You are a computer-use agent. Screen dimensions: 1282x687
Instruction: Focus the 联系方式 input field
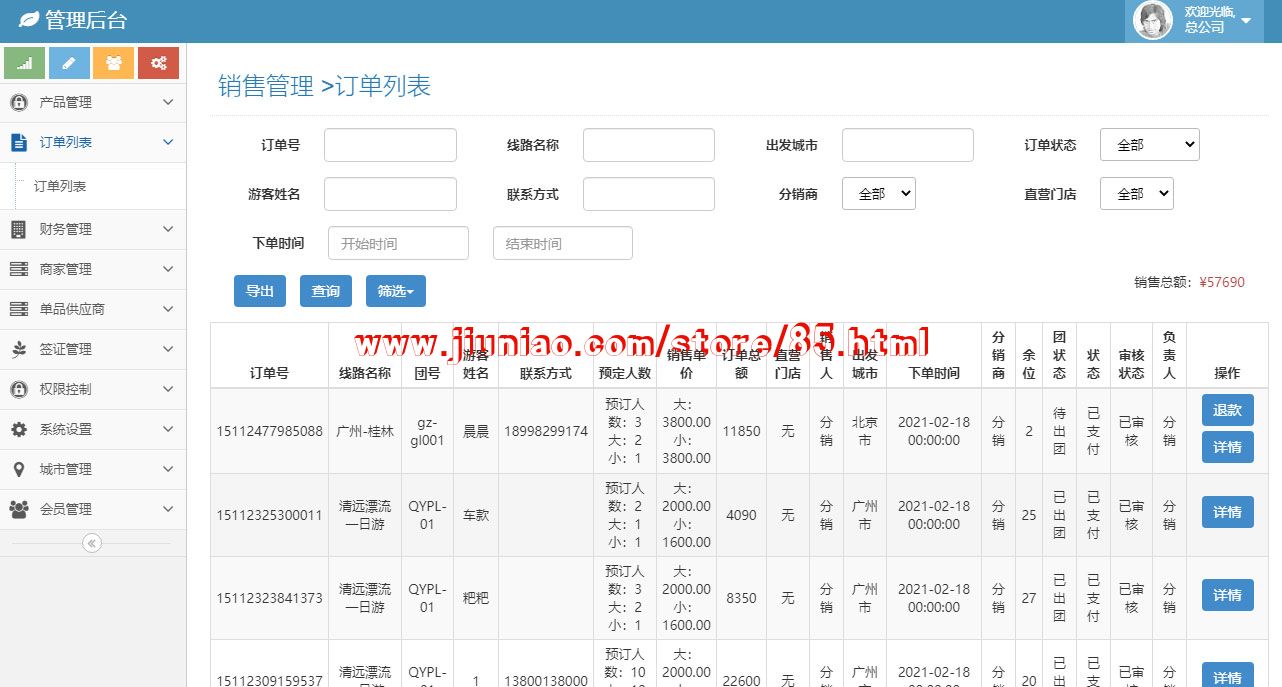[649, 194]
